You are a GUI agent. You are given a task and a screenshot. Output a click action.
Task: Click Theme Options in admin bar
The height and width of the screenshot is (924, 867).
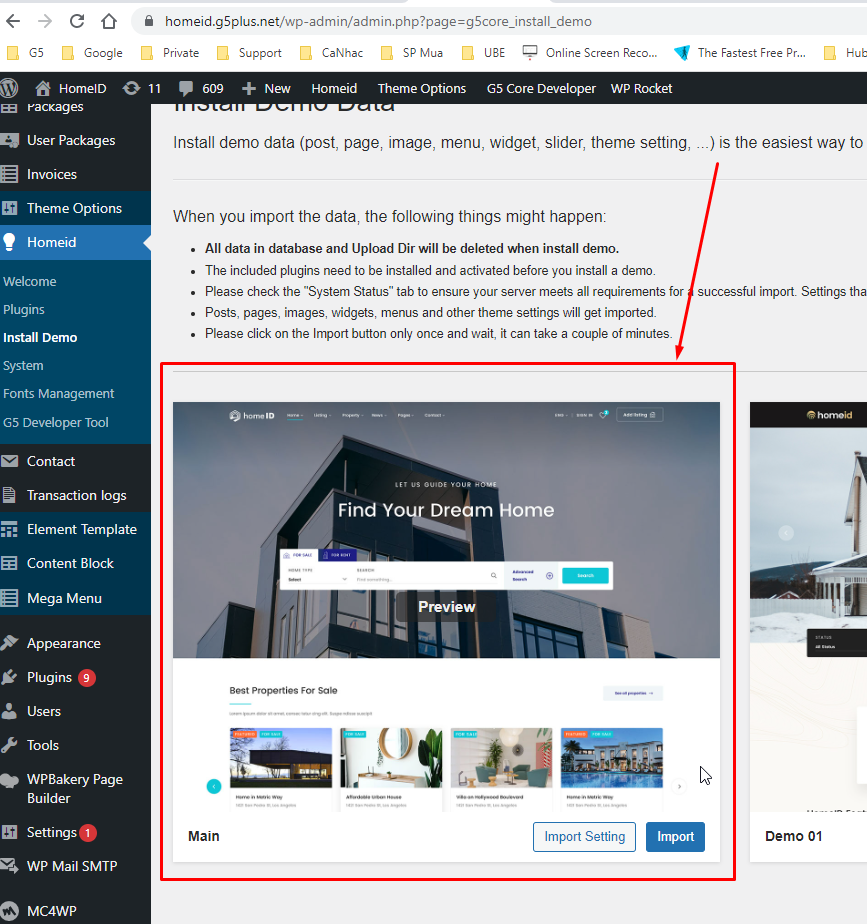[421, 88]
